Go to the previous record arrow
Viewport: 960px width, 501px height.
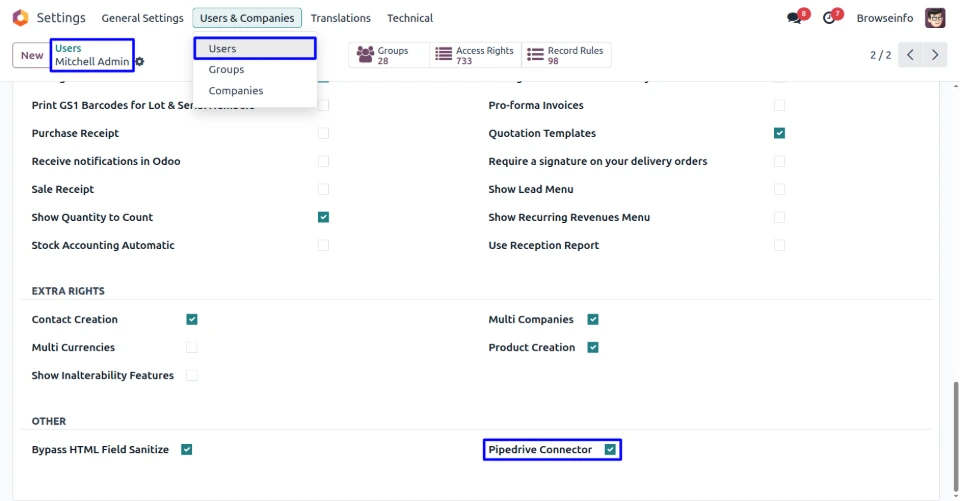click(x=910, y=55)
